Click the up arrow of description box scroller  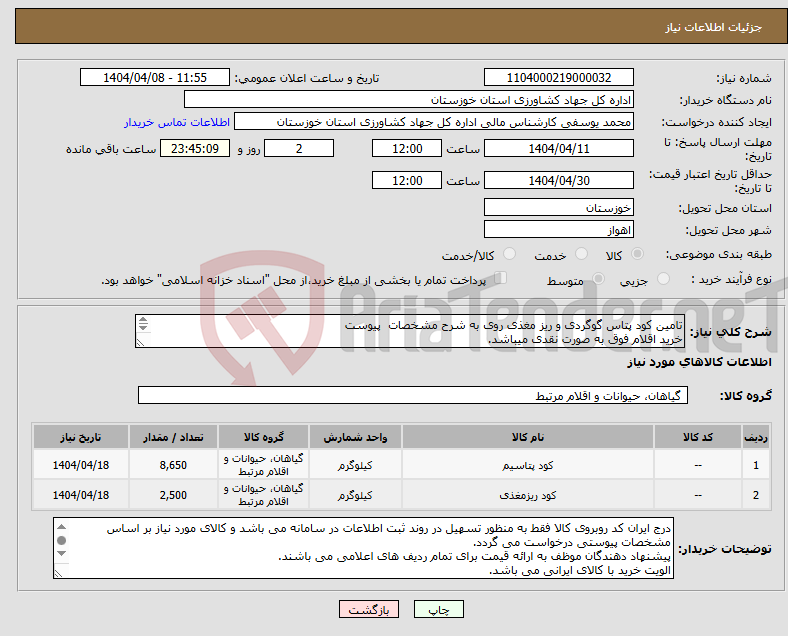point(143,320)
